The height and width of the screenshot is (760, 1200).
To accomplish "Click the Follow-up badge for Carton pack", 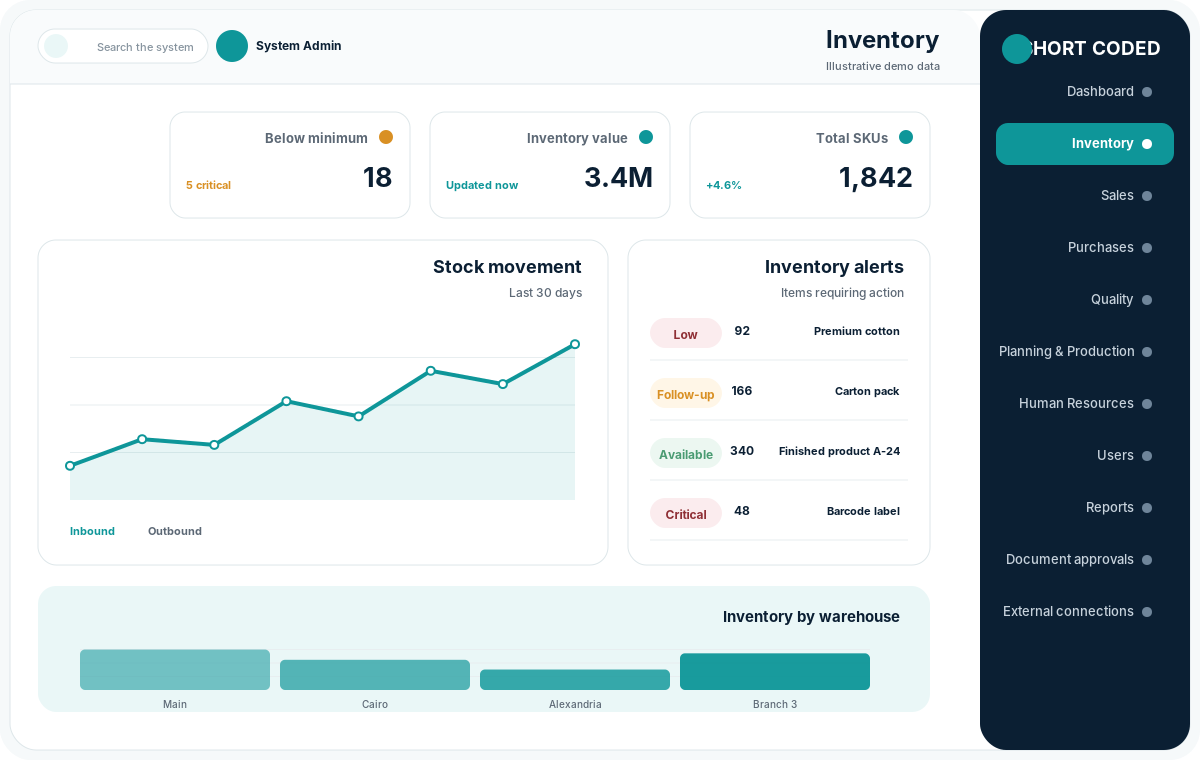I will 686,394.
